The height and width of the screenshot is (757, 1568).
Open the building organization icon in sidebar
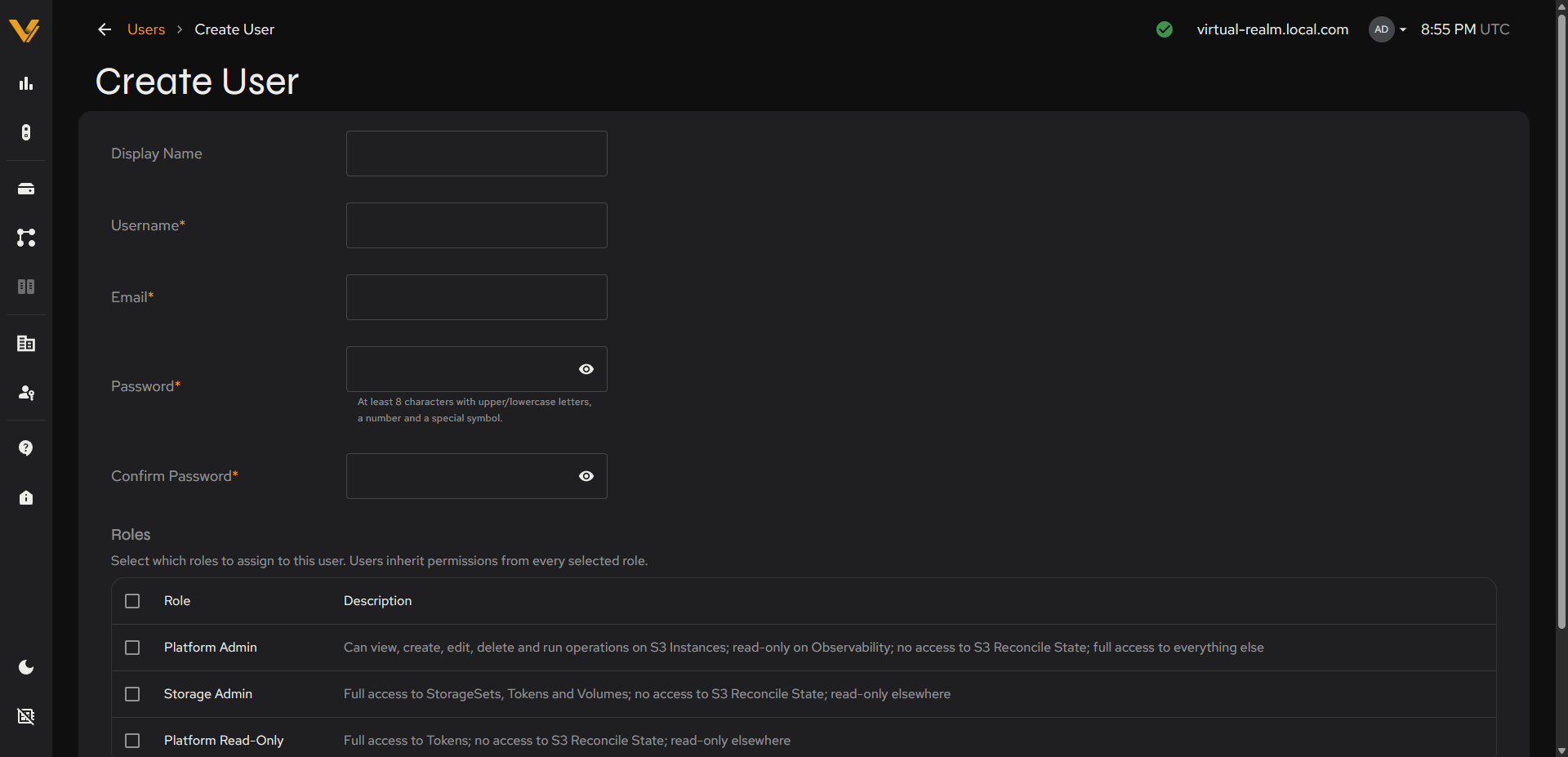pyautogui.click(x=26, y=344)
